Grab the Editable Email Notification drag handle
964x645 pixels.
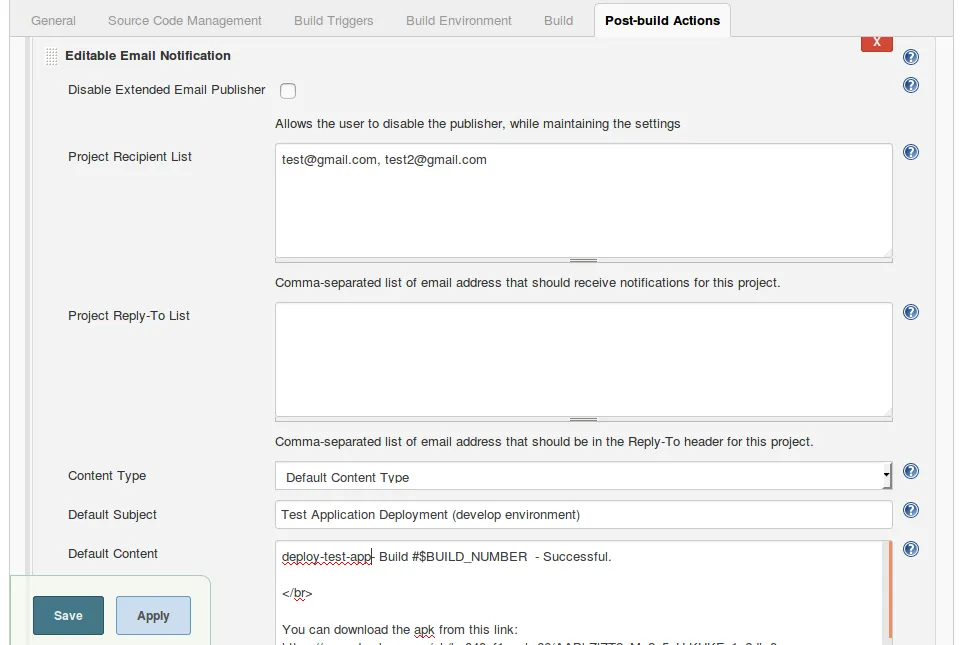[x=52, y=57]
